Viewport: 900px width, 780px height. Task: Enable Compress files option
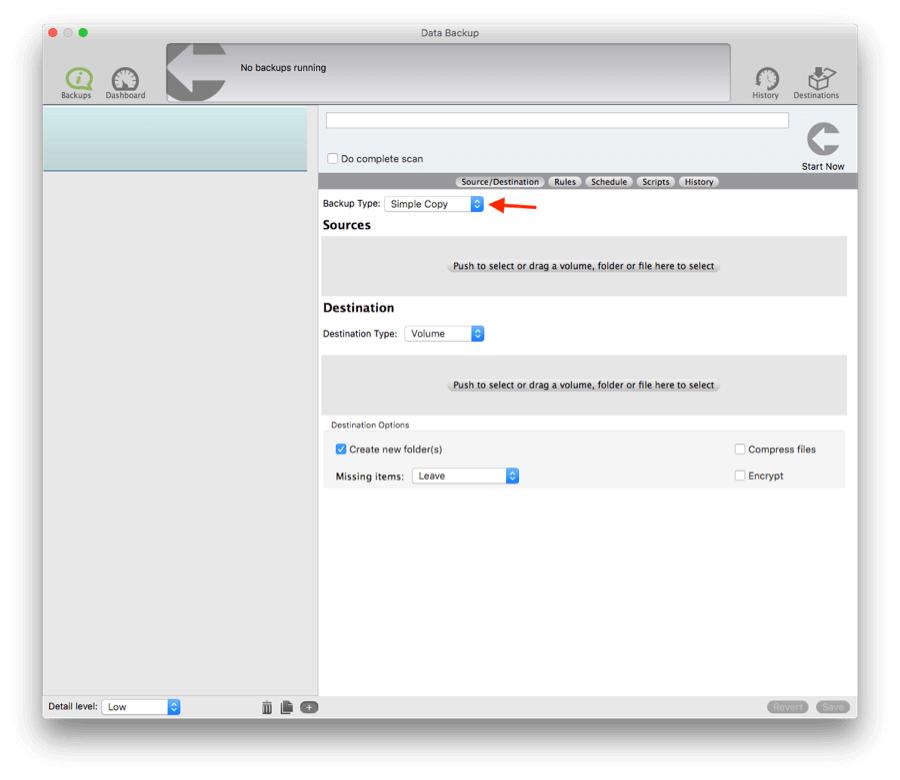(740, 449)
